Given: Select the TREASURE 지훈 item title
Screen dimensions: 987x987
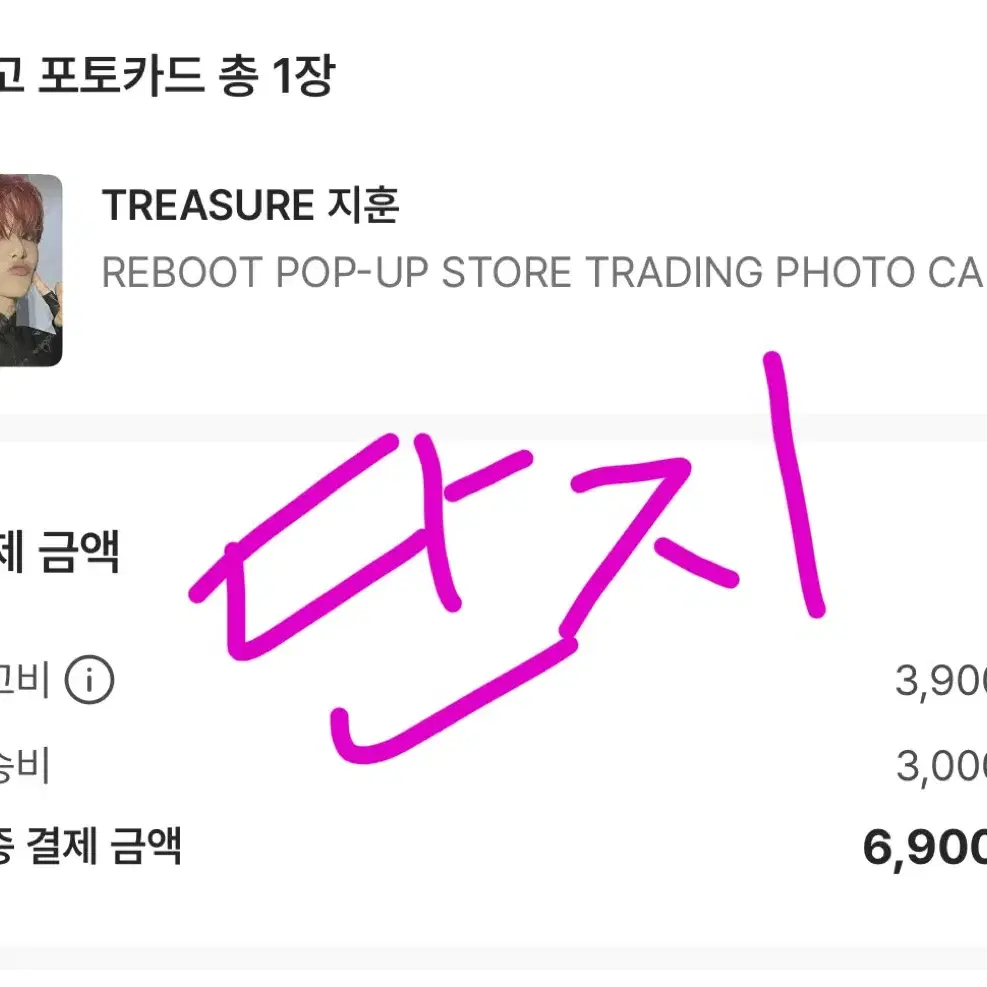Looking at the screenshot, I should coord(251,205).
